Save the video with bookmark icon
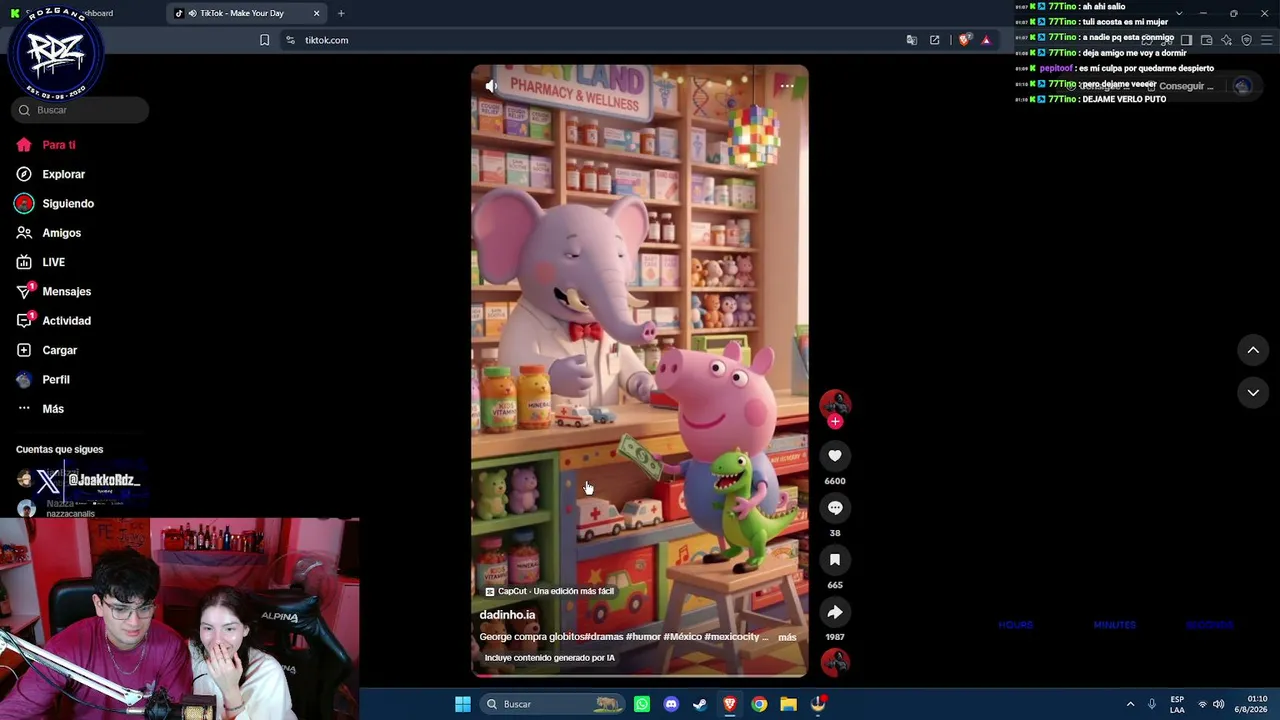The image size is (1280, 720). (x=835, y=560)
